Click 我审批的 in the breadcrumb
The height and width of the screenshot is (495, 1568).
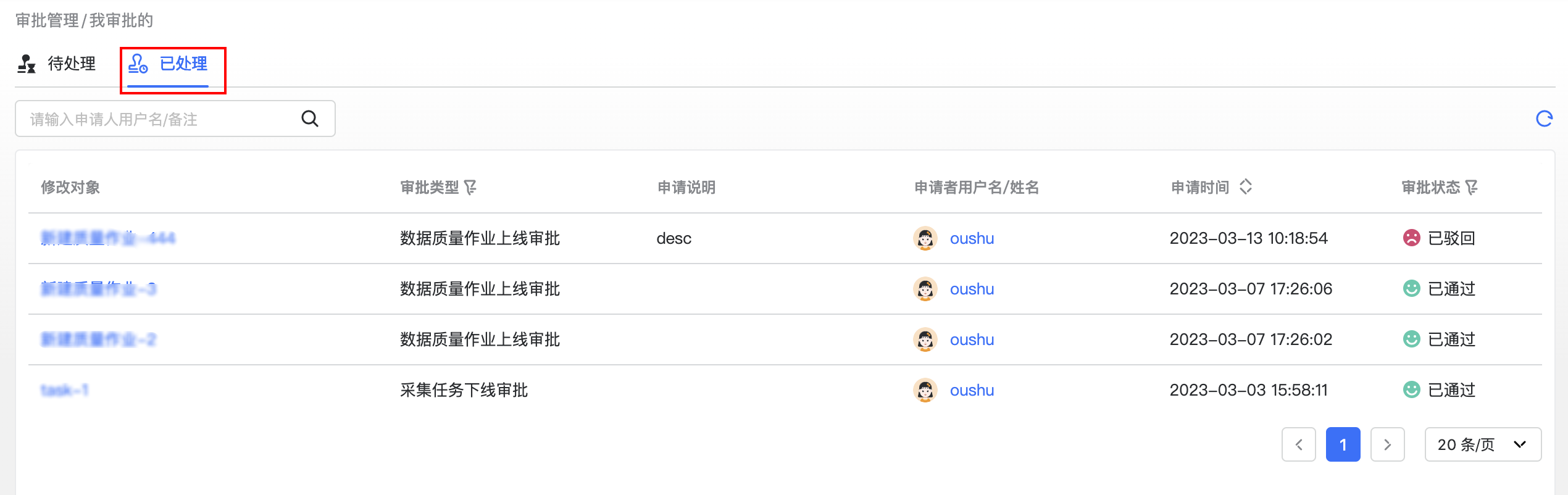click(x=121, y=20)
